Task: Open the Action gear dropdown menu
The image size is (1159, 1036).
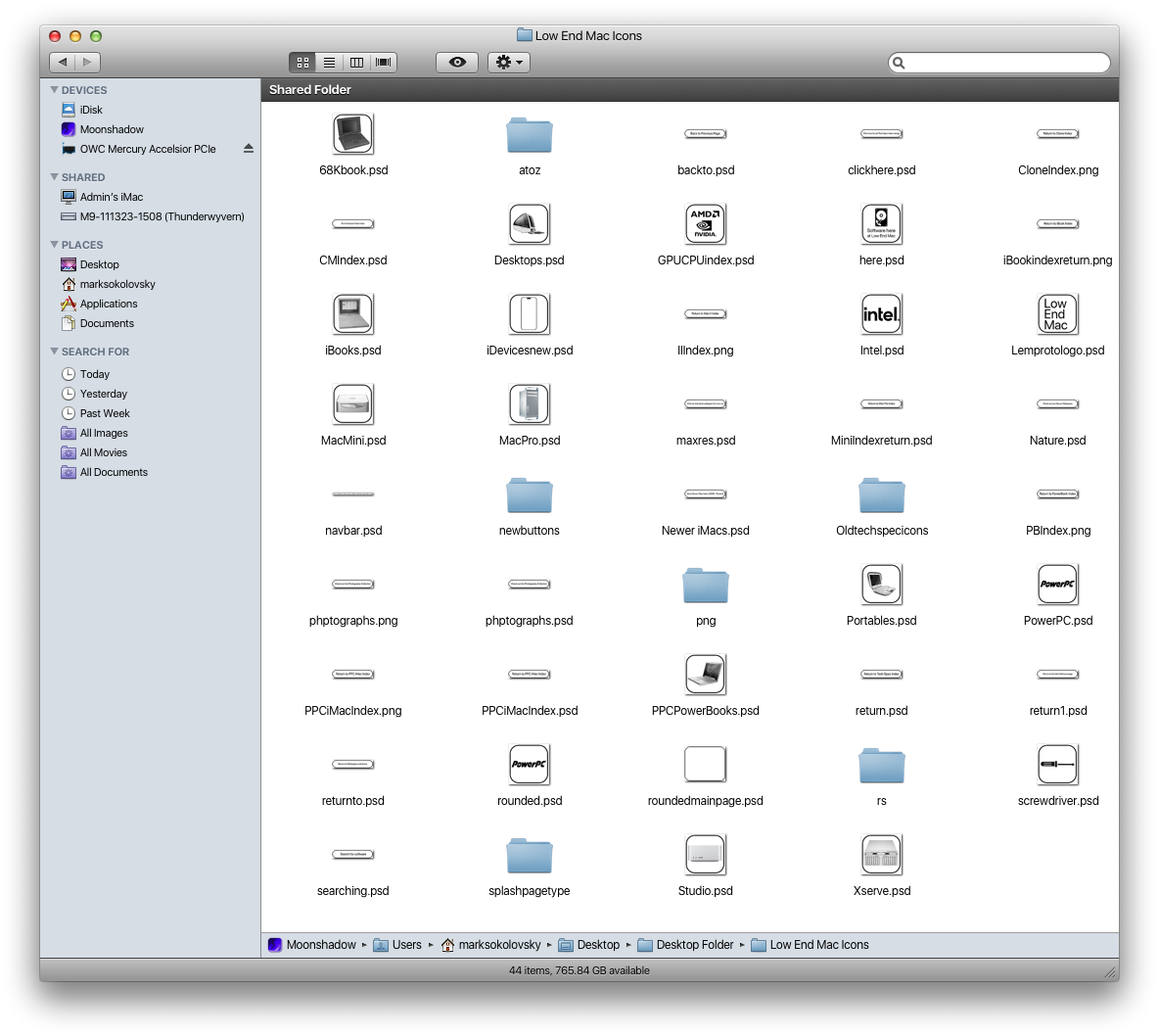Action: 509,63
